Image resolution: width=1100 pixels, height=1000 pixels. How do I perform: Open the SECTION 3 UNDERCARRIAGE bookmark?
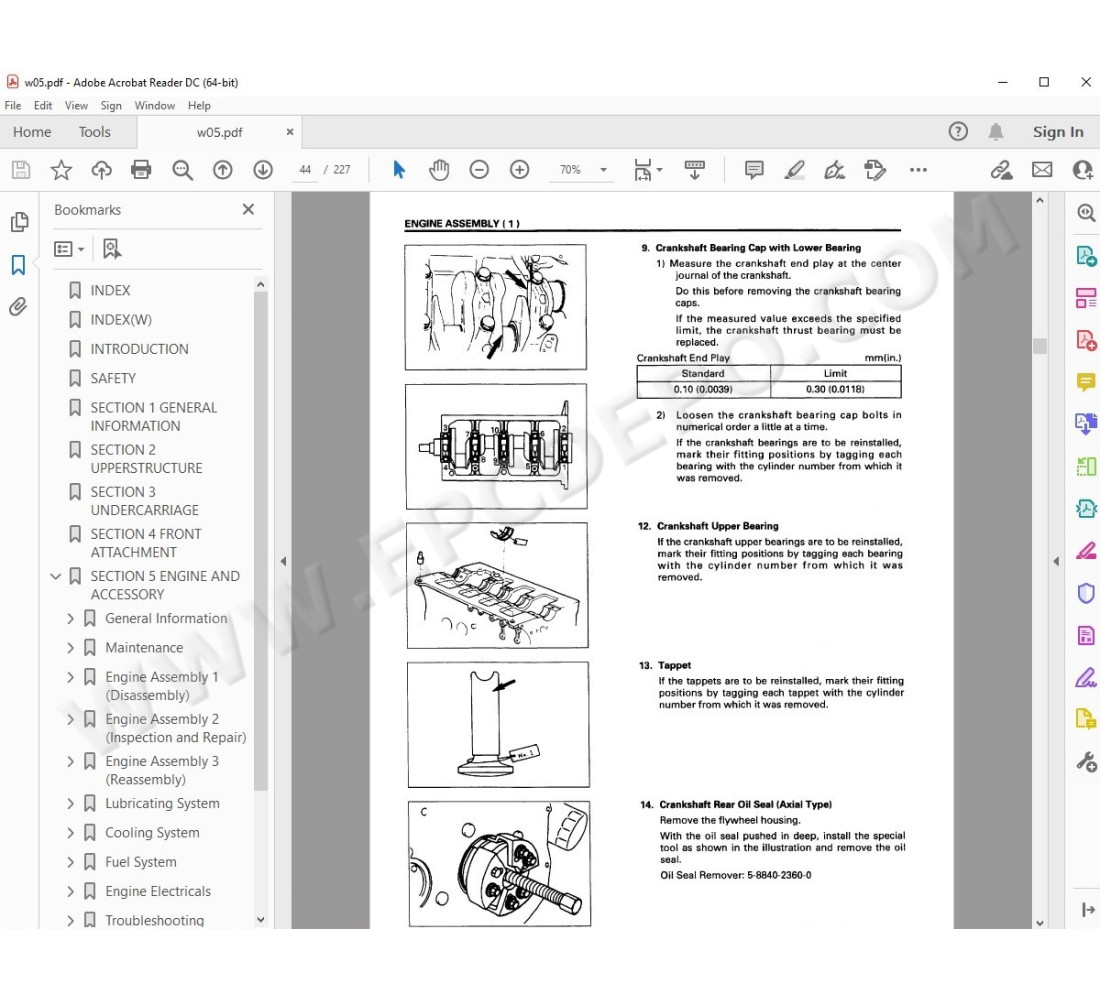tap(144, 501)
